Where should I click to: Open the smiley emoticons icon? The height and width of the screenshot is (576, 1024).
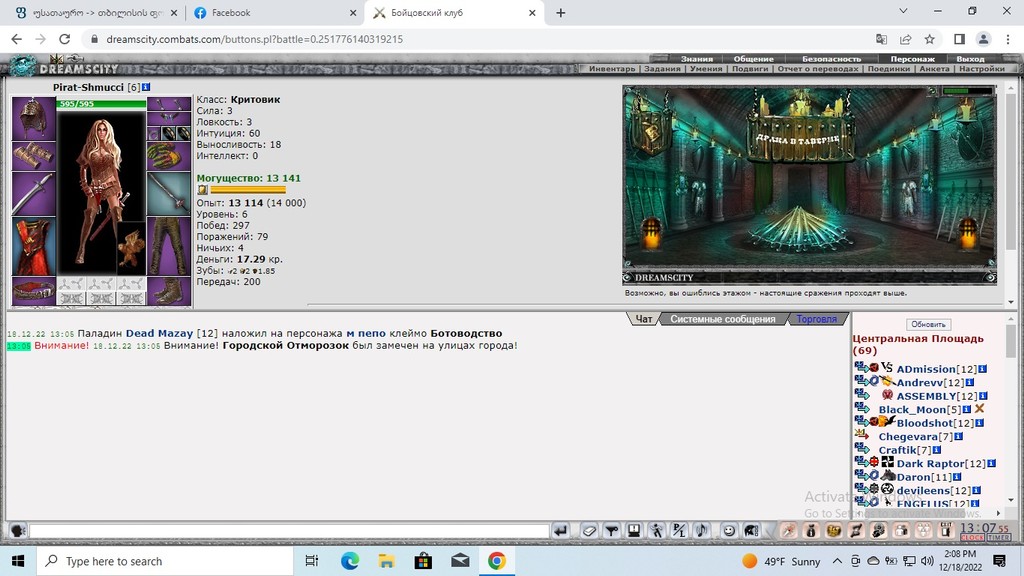point(729,531)
